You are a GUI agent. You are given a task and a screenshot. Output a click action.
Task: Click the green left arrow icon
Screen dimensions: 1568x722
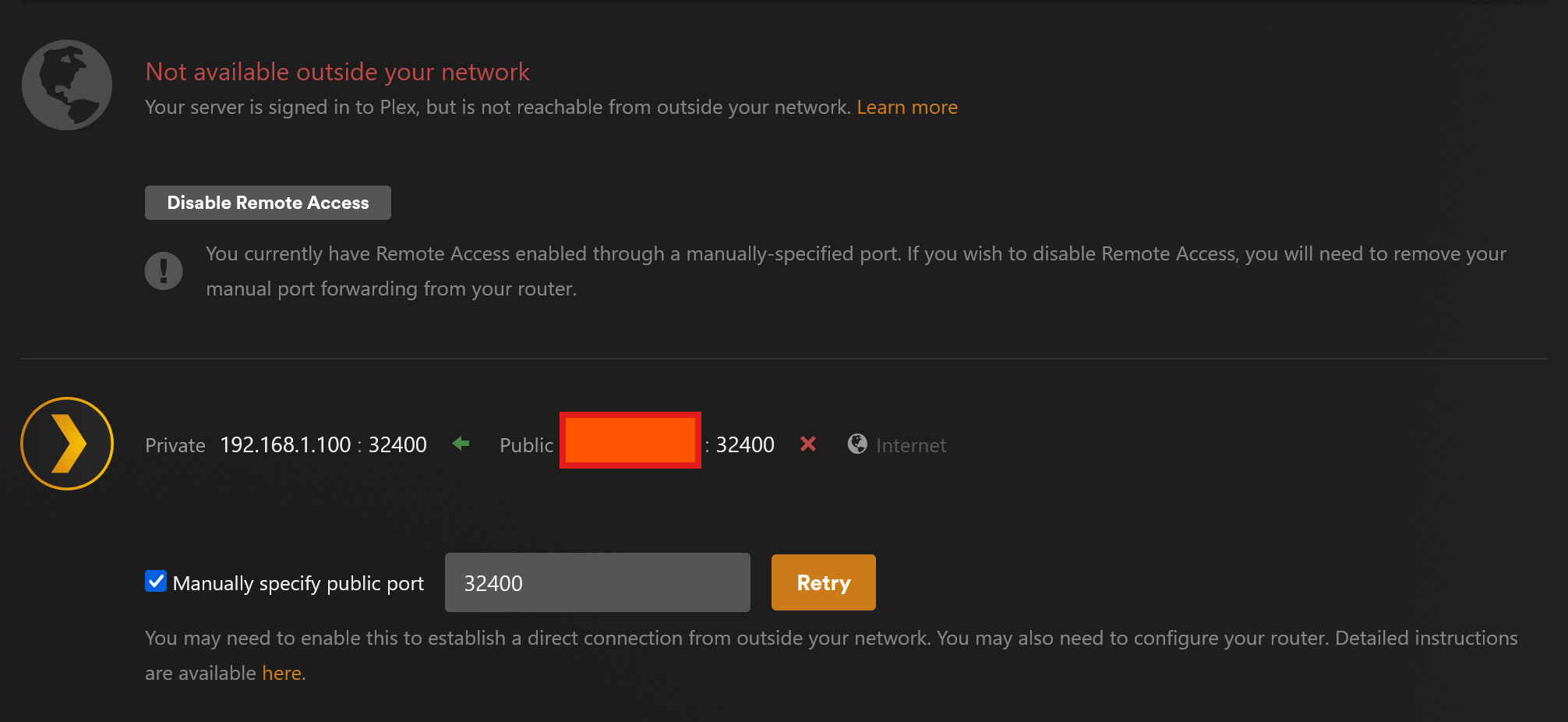coord(461,444)
